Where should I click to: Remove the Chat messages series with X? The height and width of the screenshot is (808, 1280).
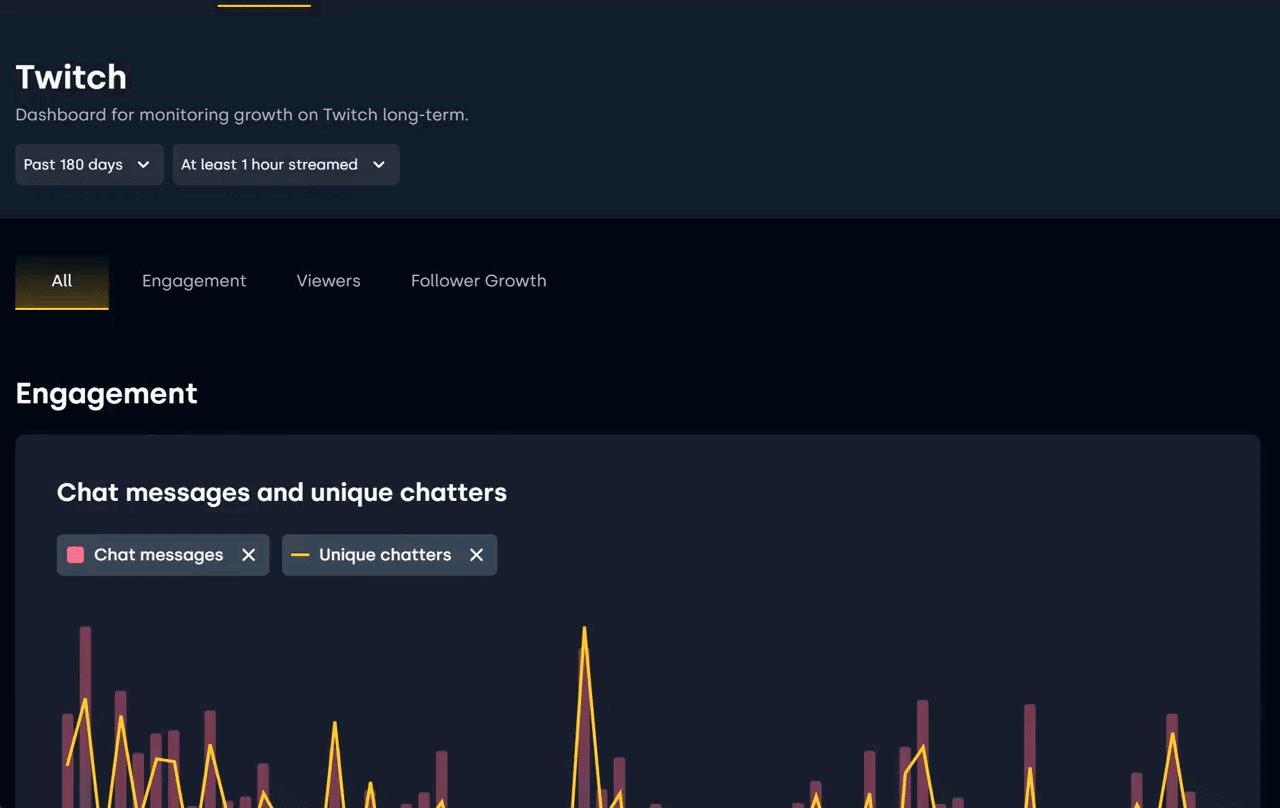tap(249, 555)
